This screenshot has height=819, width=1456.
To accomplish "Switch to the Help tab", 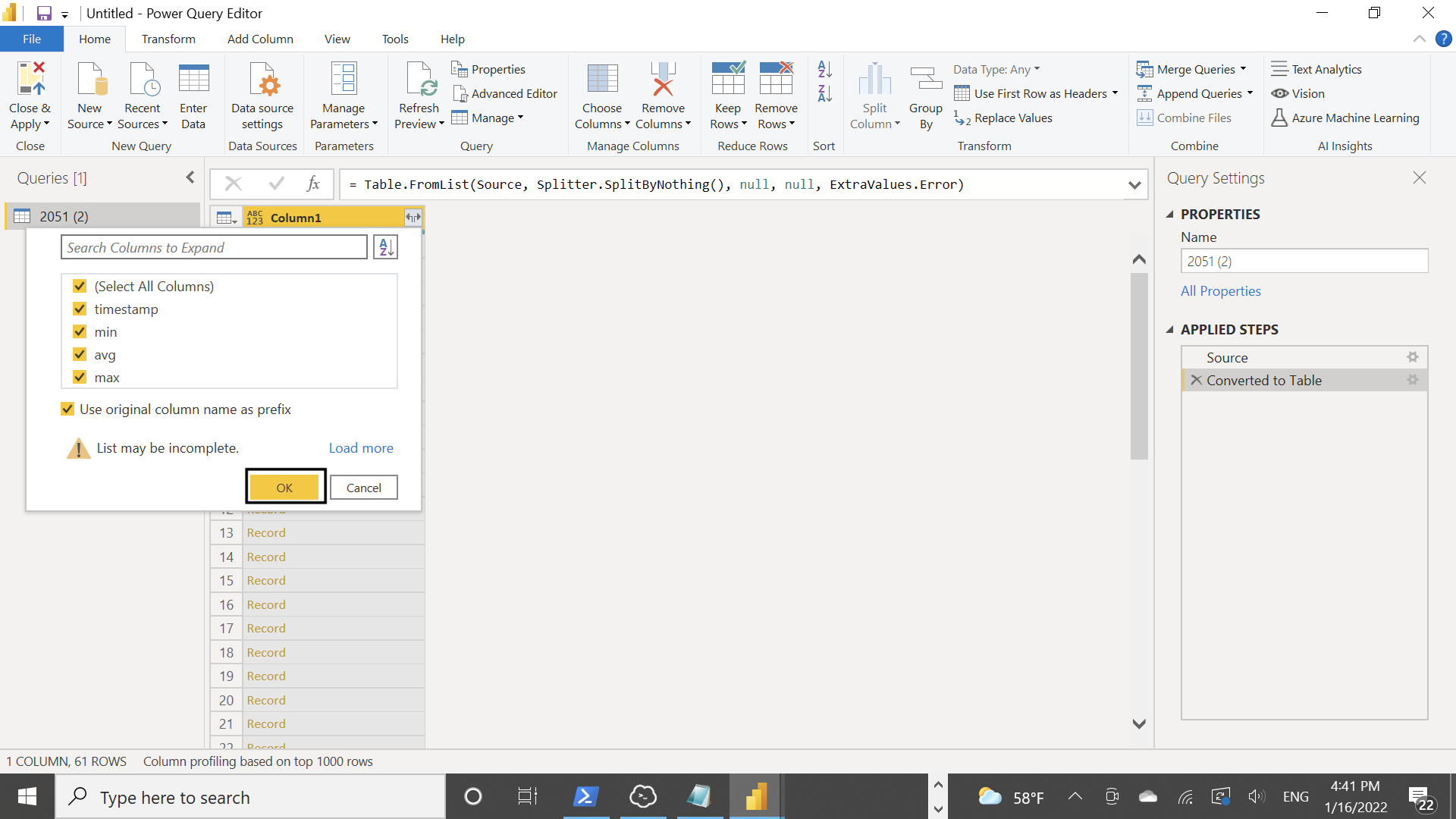I will 452,39.
